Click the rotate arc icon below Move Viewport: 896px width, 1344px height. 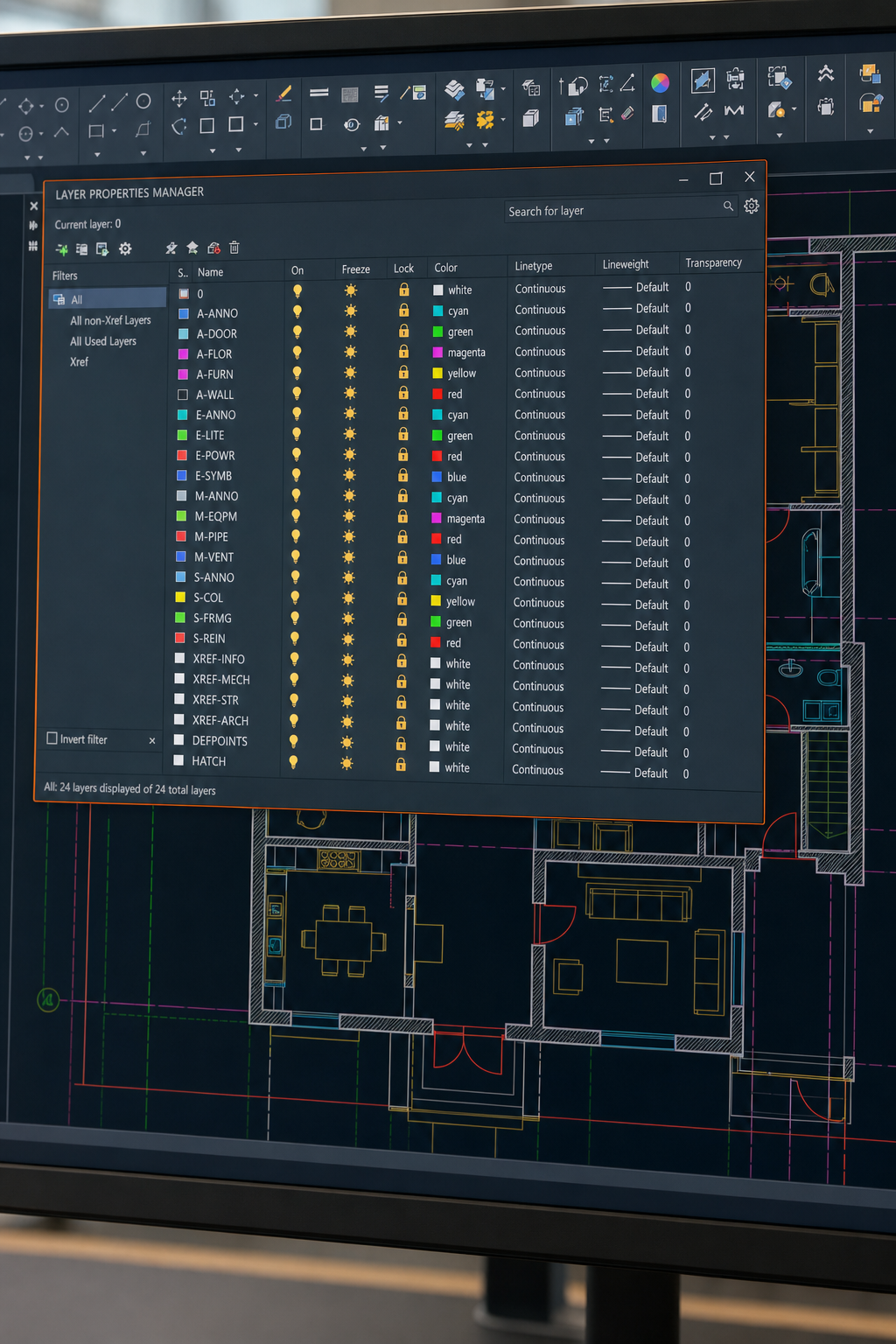point(178,126)
